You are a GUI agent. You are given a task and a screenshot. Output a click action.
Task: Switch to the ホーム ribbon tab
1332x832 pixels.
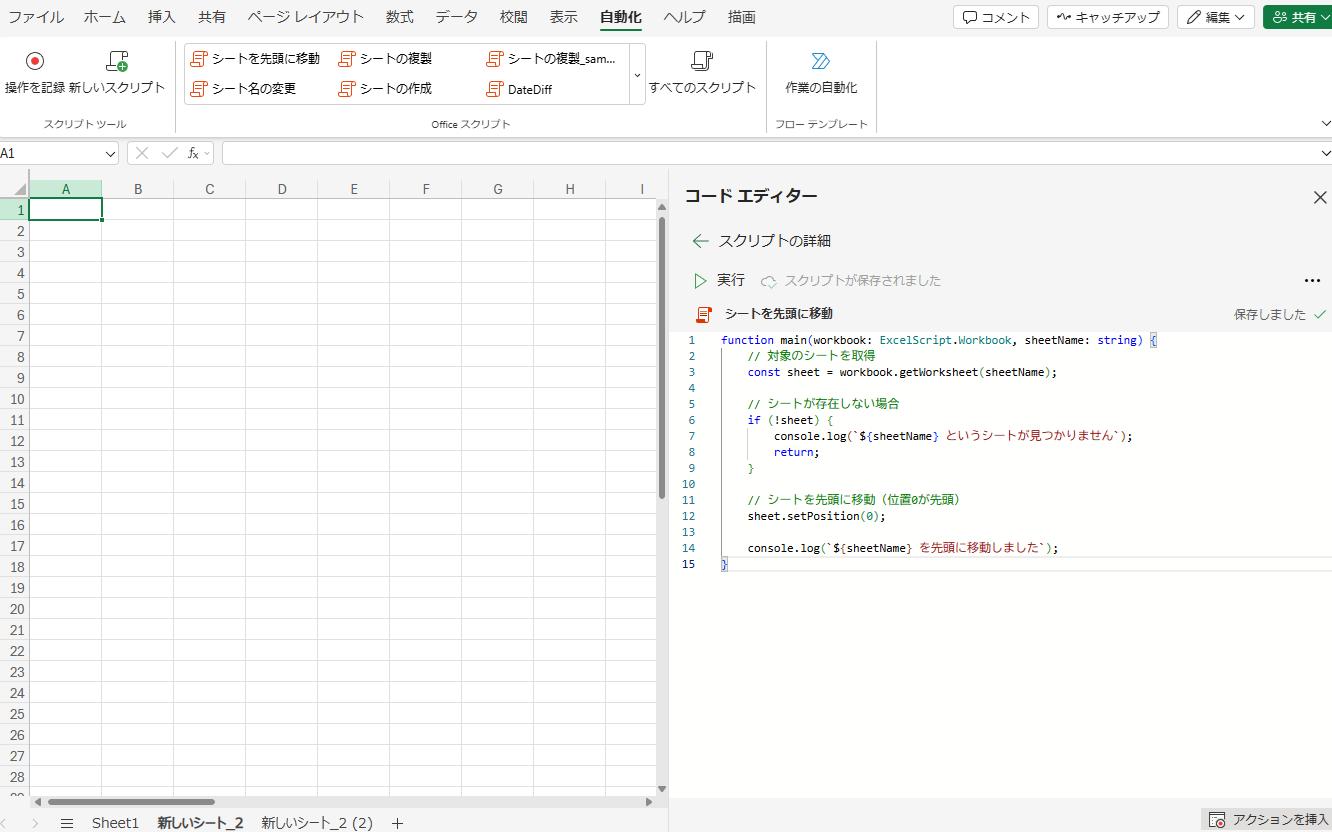(x=104, y=16)
